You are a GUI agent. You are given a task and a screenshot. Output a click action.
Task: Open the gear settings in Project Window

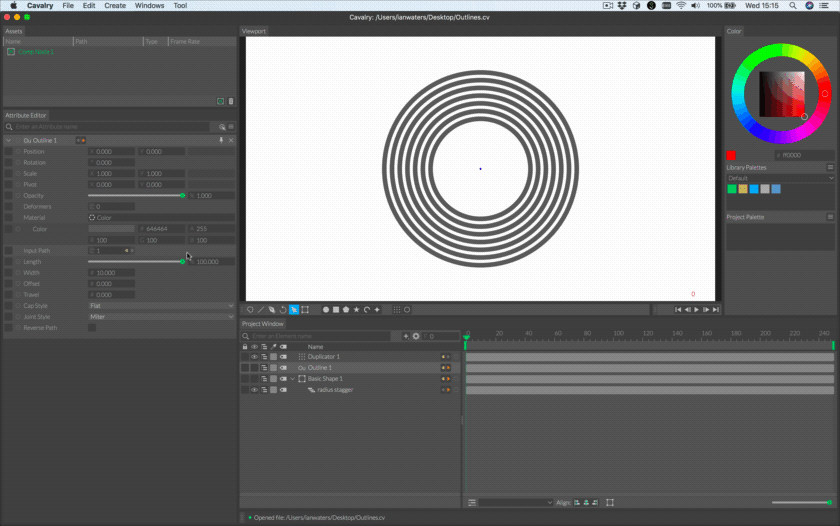416,336
